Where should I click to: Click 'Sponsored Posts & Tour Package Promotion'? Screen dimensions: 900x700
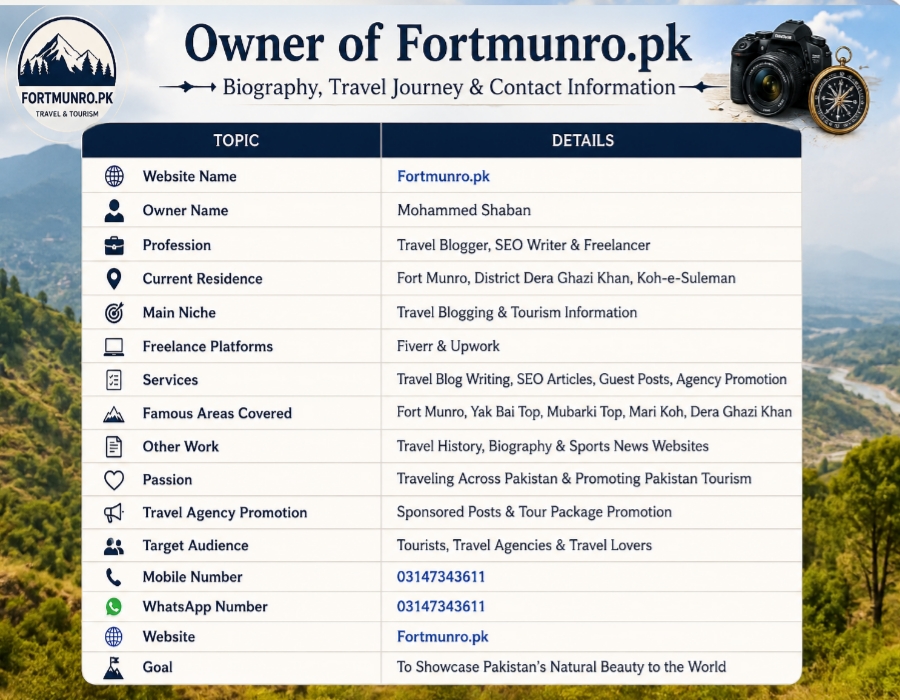[534, 512]
